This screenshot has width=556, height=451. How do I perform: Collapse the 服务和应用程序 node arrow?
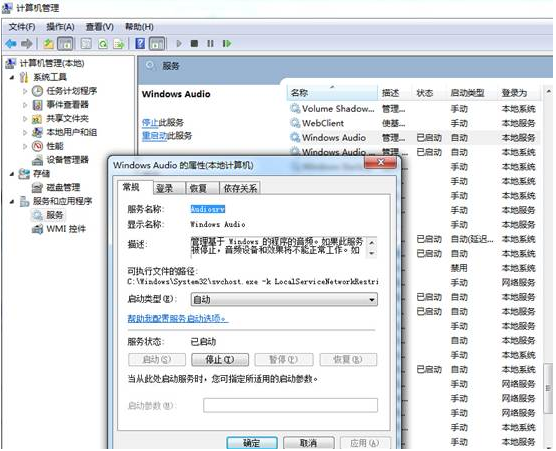12,201
